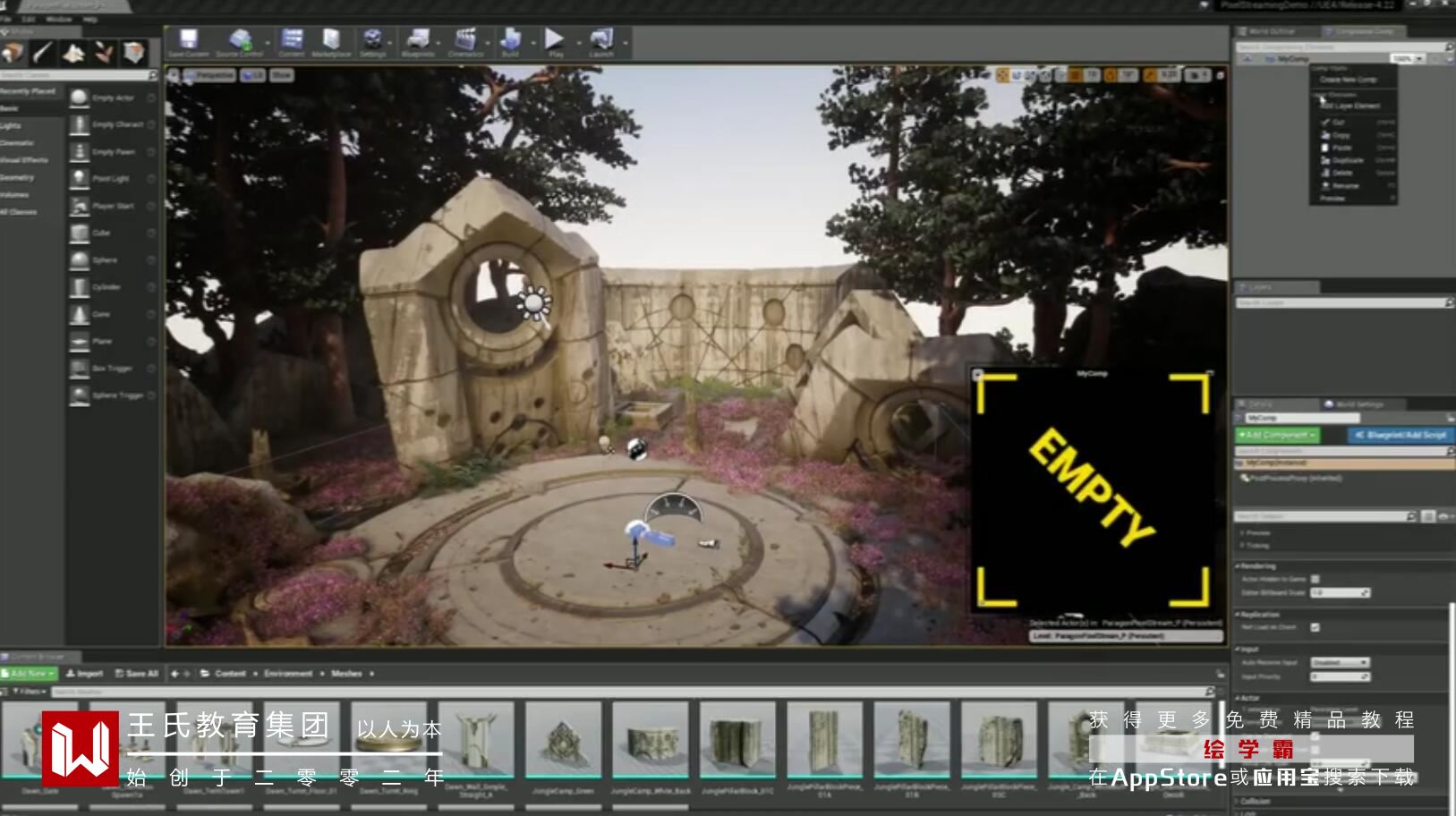The height and width of the screenshot is (816, 1456).
Task: Open viewport options arrow dropdown
Action: [174, 75]
